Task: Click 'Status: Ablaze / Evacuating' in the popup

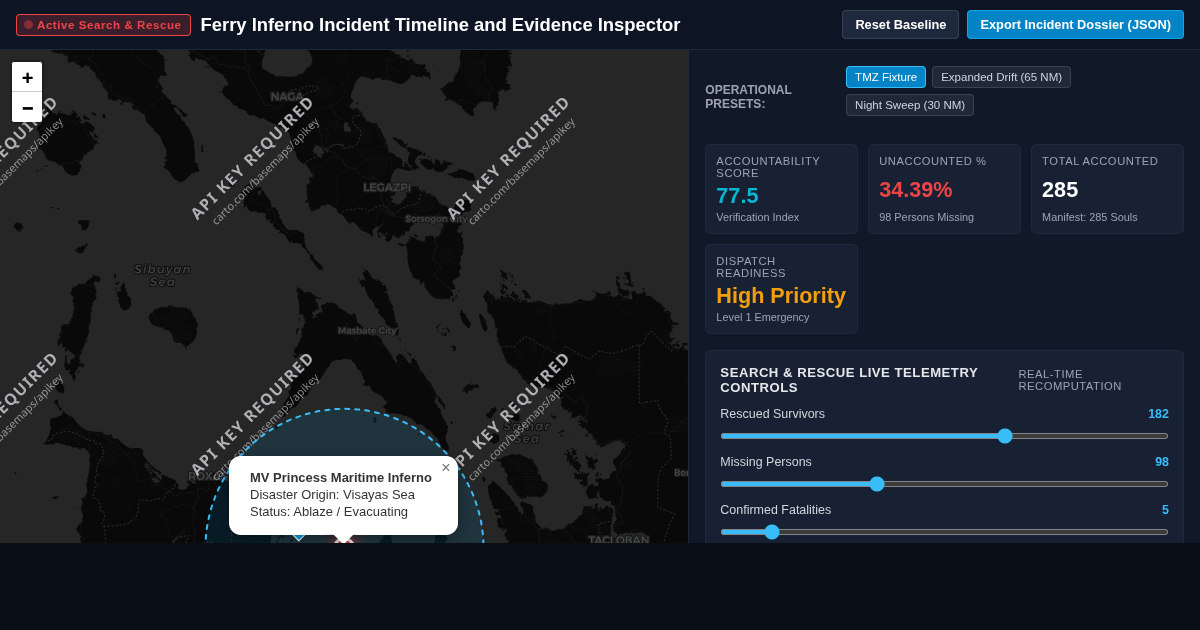Action: pos(329,512)
